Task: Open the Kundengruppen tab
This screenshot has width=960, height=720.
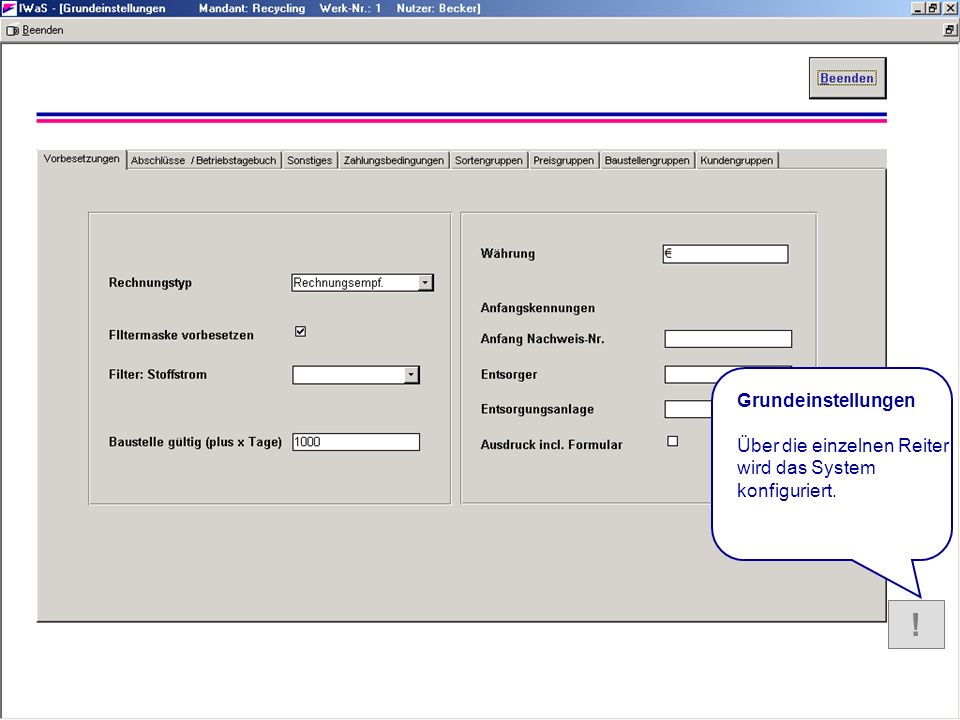Action: point(737,160)
